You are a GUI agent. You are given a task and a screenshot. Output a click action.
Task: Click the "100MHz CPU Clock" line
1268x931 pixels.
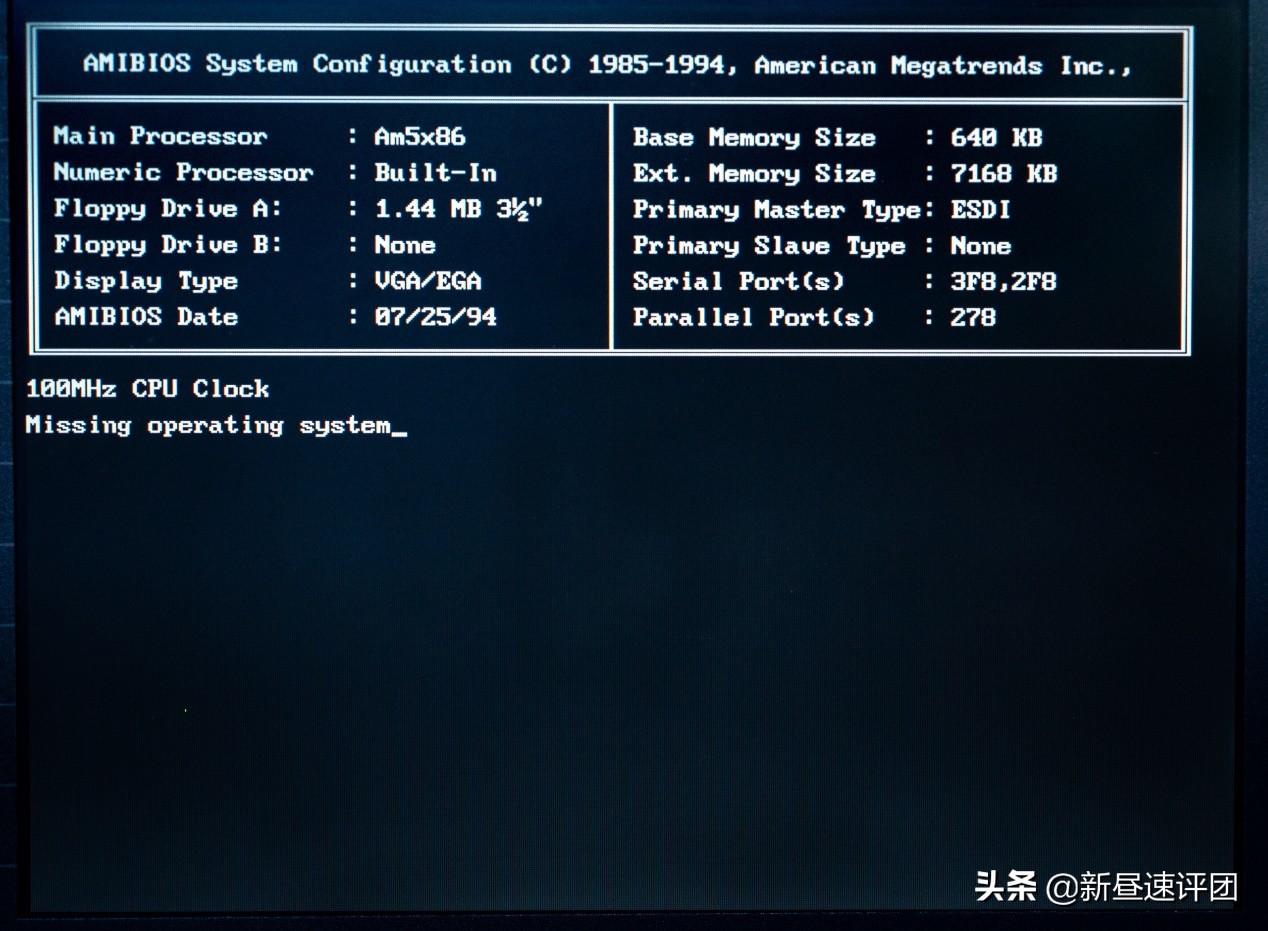tap(147, 388)
